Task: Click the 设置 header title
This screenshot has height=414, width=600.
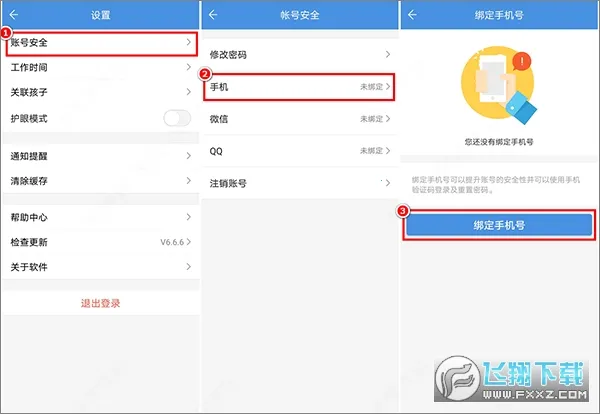Action: [101, 15]
